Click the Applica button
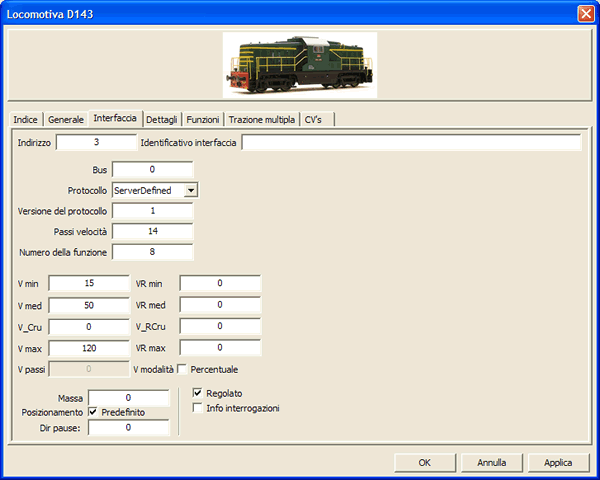The height and width of the screenshot is (480, 600). click(x=558, y=462)
